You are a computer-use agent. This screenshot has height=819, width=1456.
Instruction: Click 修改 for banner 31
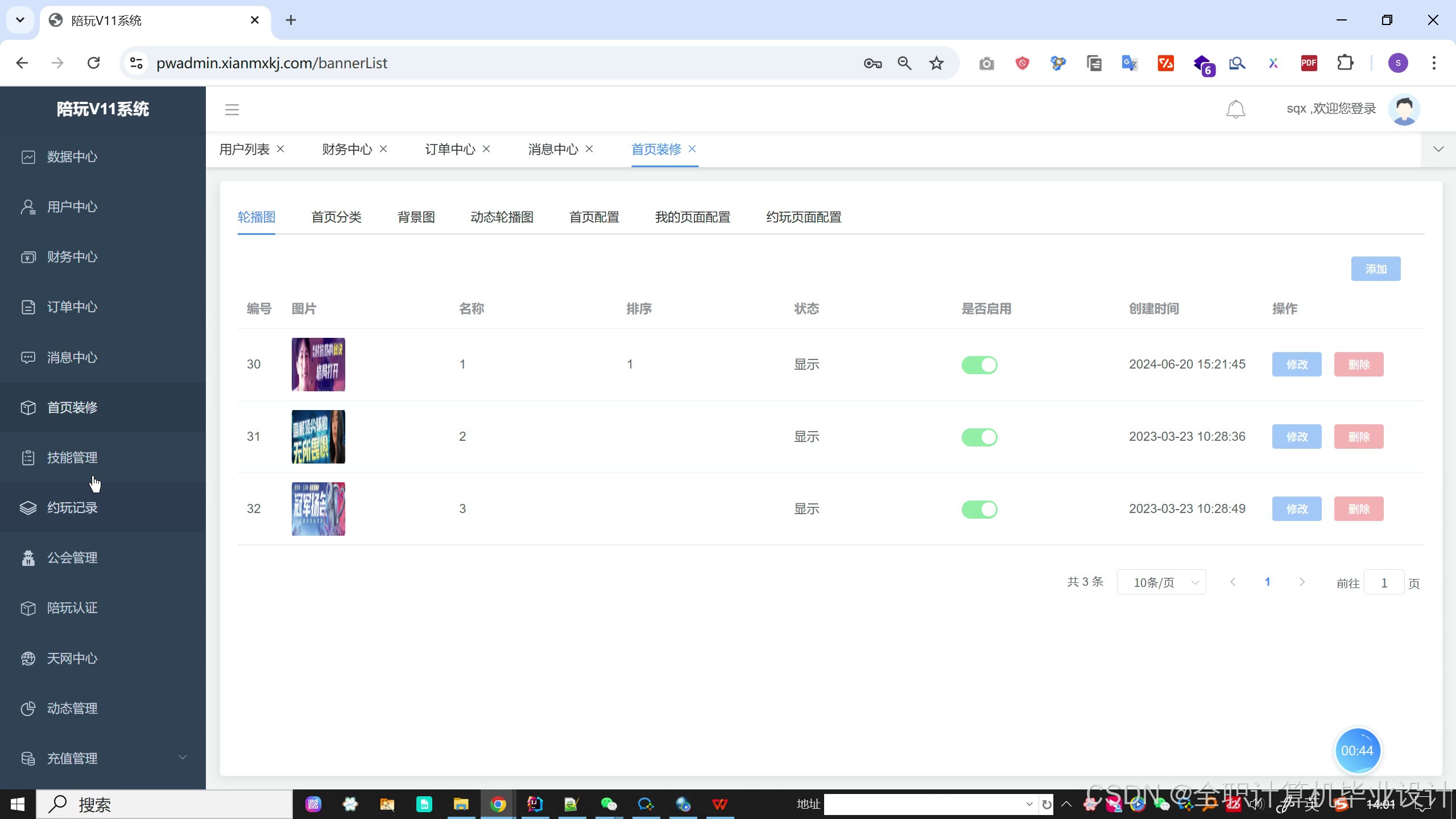[1297, 437]
